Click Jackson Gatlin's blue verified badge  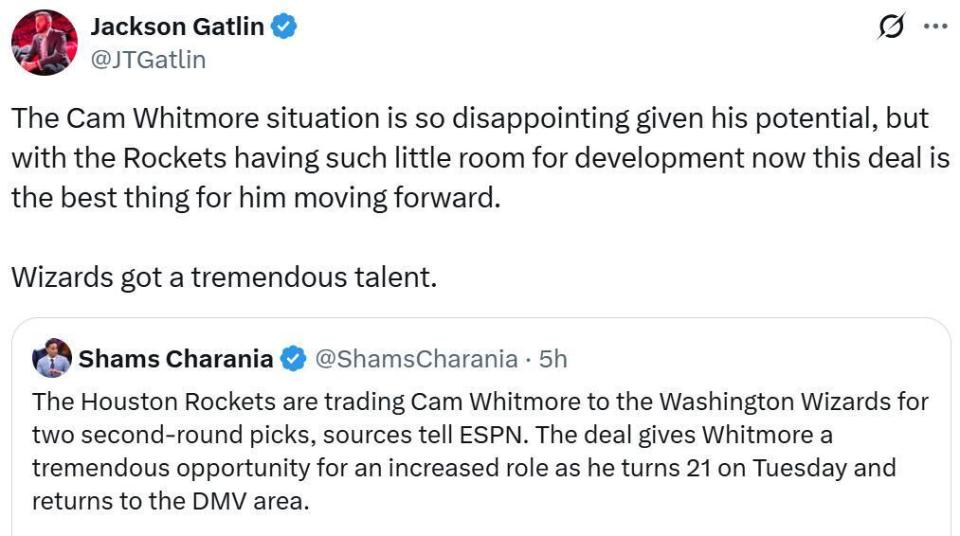tap(283, 27)
